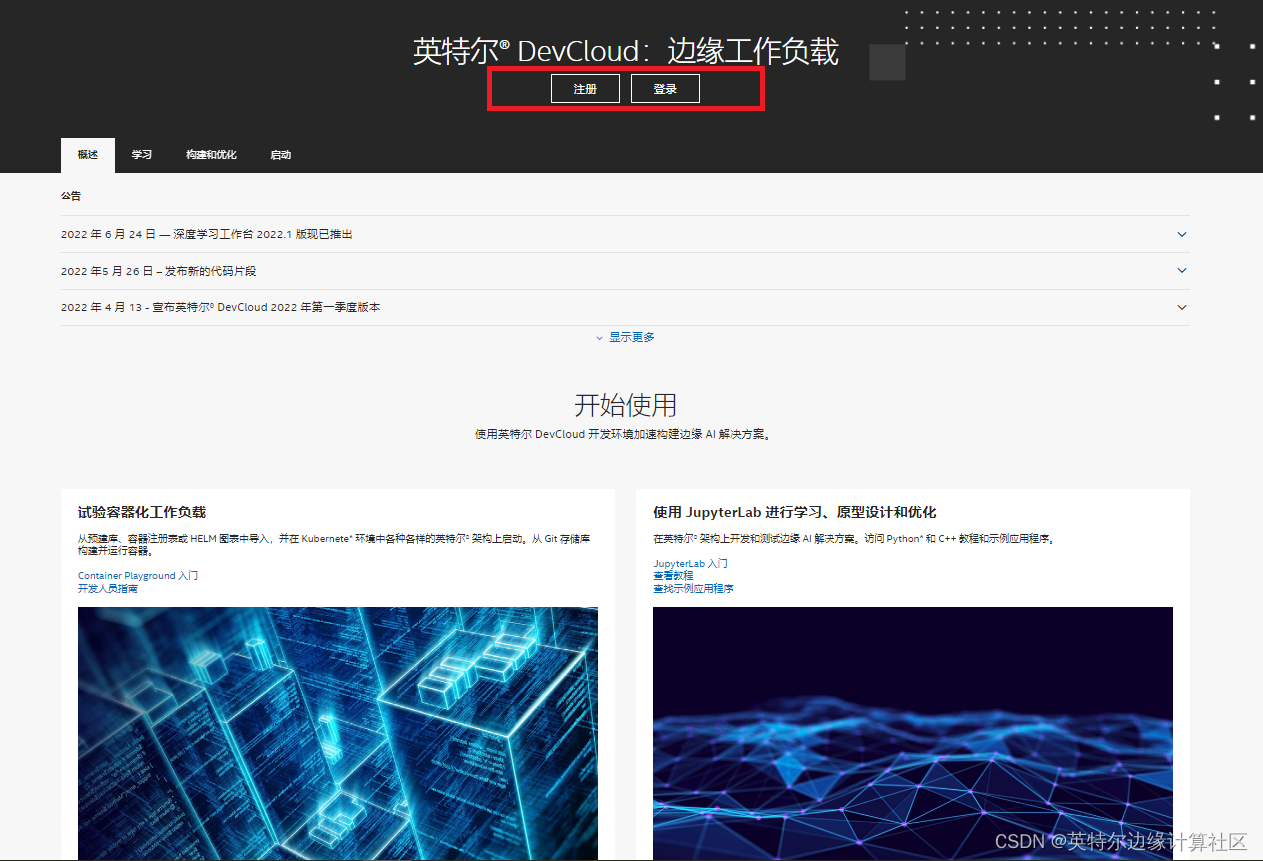1263x861 pixels.
Task: Open the JupyterLab 入门 link
Action: [x=690, y=563]
